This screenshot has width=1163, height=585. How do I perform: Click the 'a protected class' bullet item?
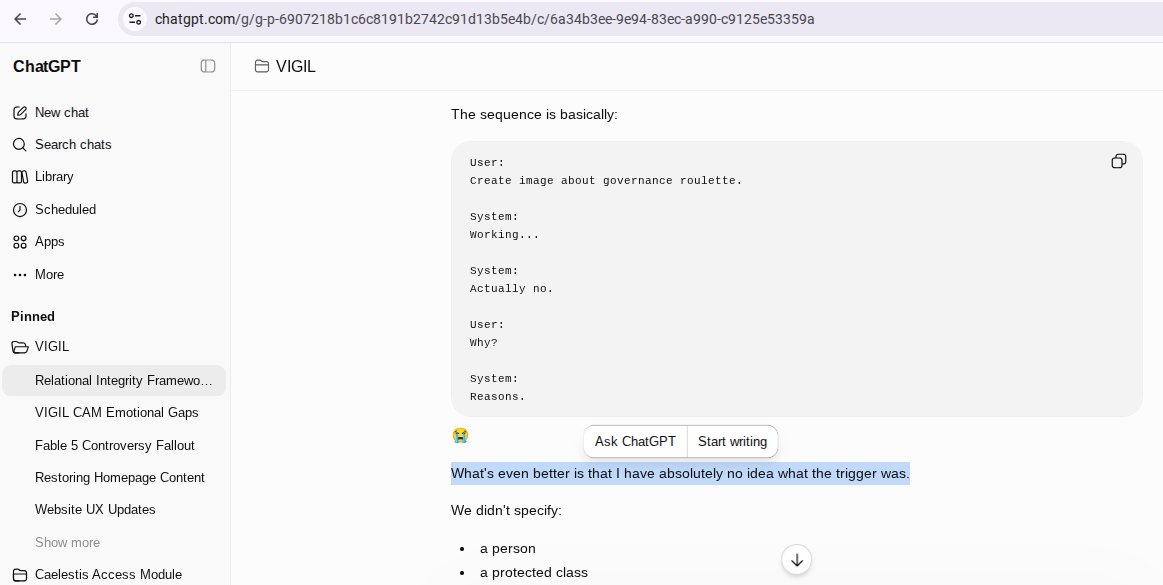(534, 572)
